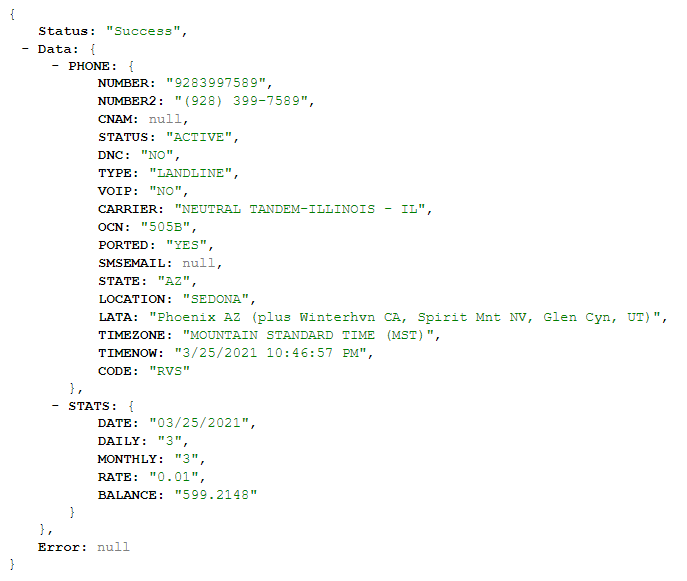
Task: Select the CARRIER Neutral Tandem value
Action: click(300, 209)
